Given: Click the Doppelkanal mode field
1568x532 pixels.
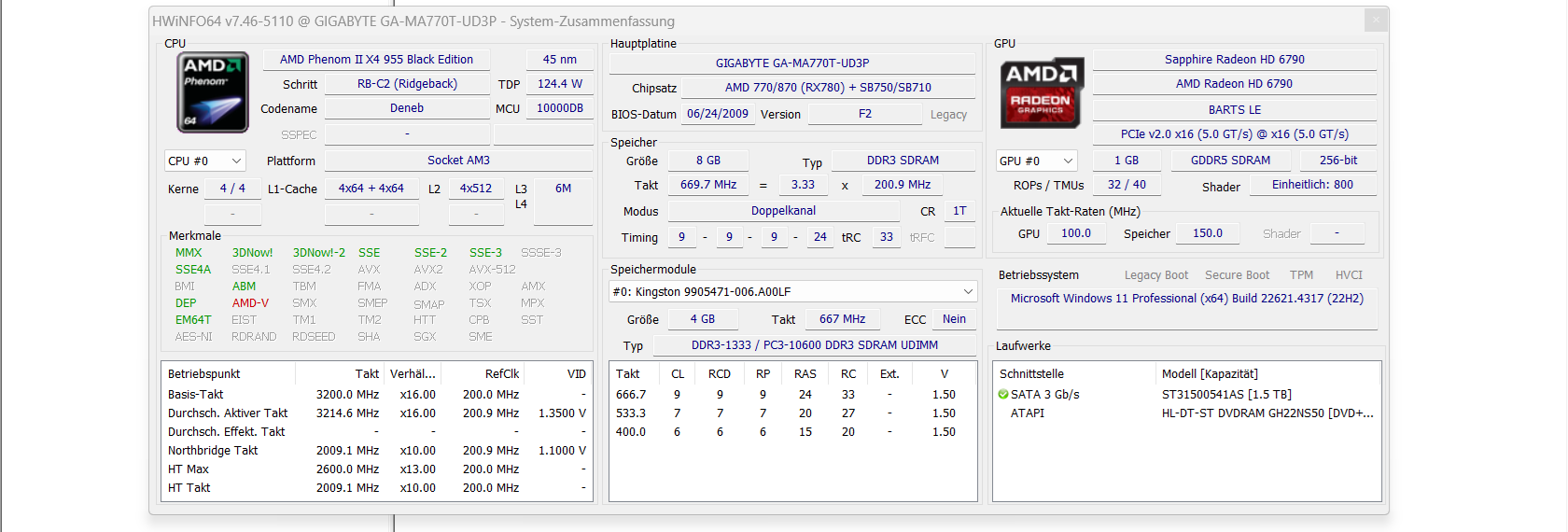Looking at the screenshot, I should (784, 211).
